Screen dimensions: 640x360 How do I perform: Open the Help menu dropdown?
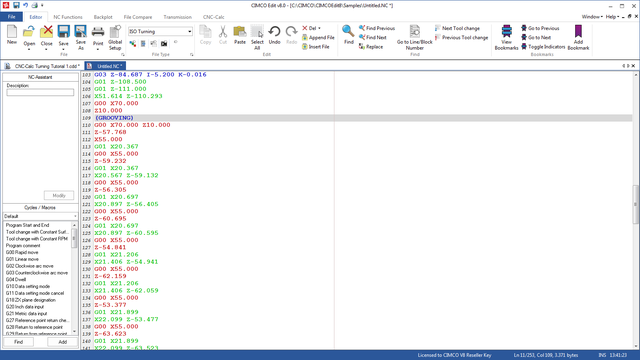(612, 17)
